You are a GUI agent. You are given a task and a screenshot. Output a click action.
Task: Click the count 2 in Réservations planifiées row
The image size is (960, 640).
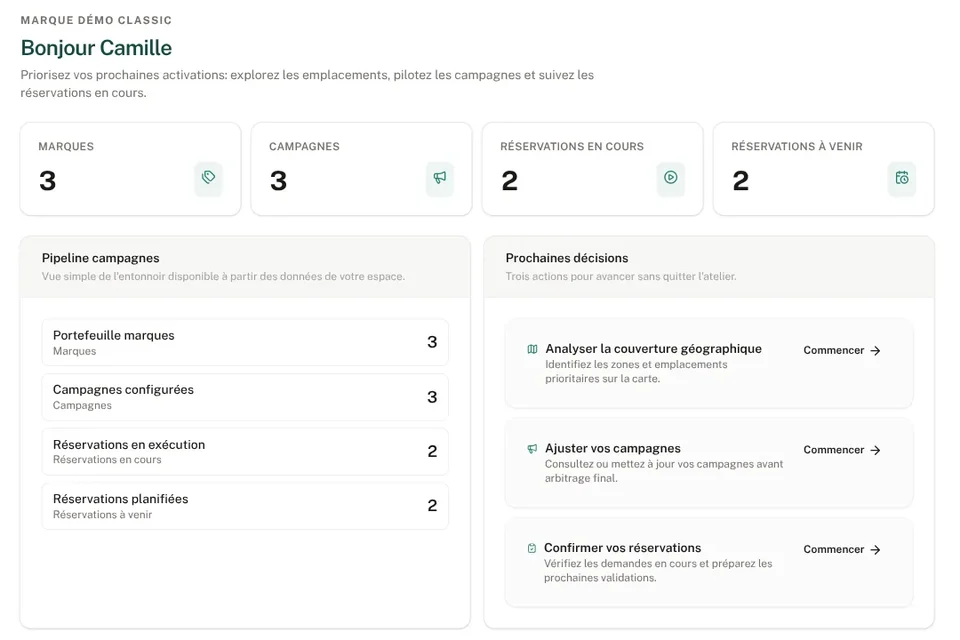coord(432,505)
